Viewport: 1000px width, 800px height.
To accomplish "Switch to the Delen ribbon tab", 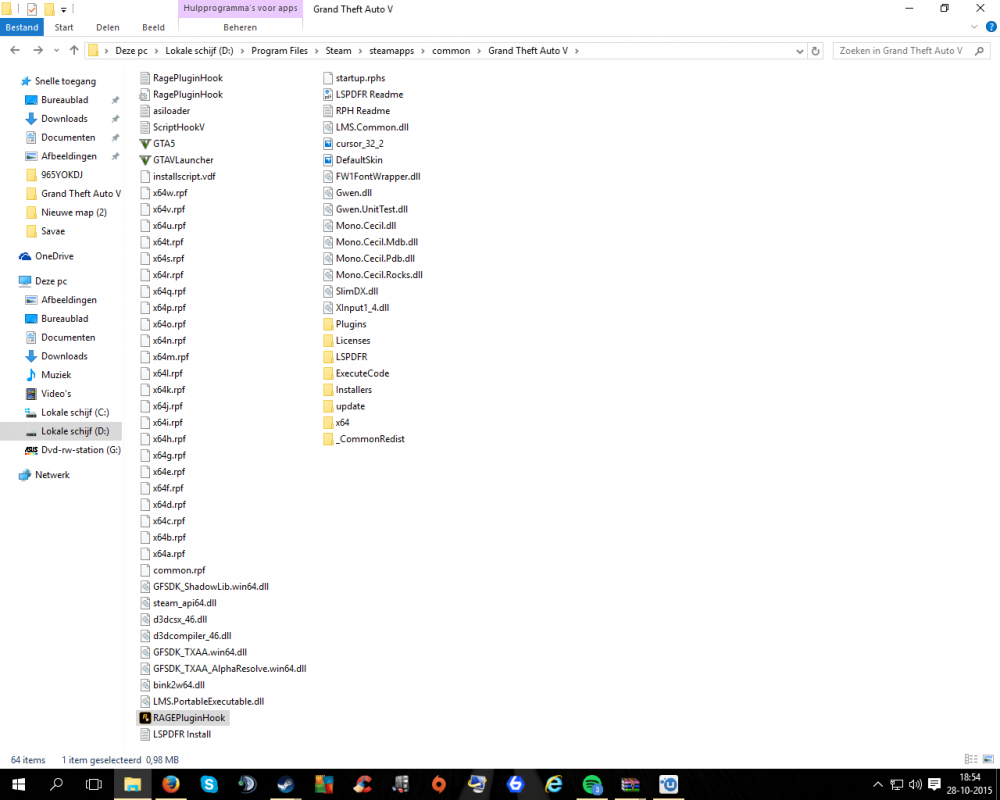I will 108,27.
